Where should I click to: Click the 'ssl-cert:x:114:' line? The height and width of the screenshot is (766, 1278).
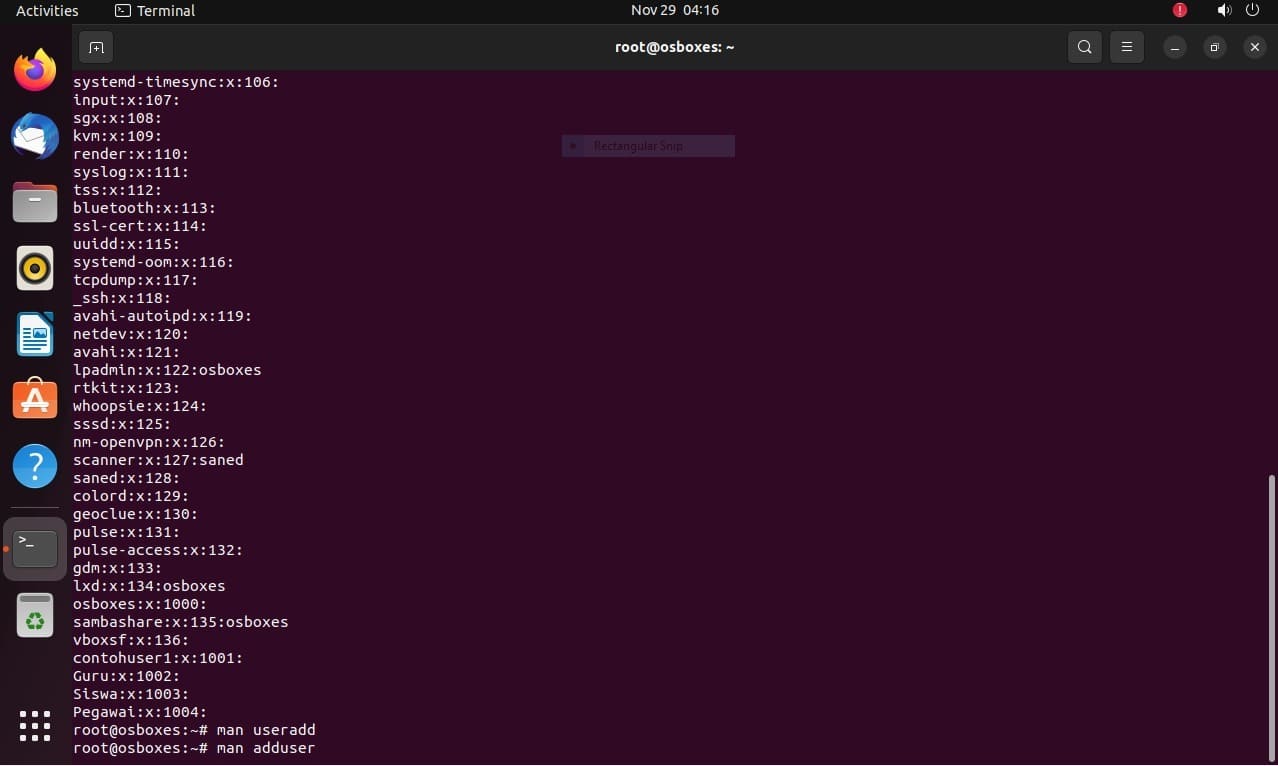[140, 226]
